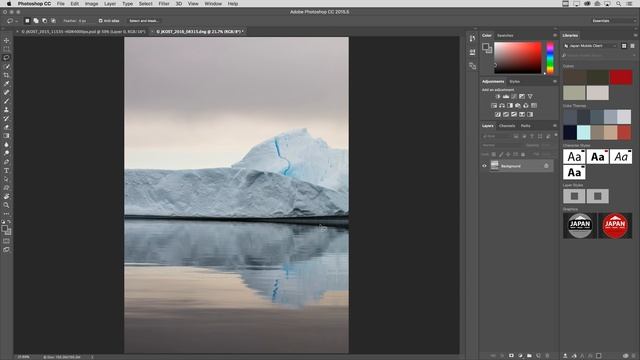Select the Lasso tool in the toolbar
640x360 pixels.
tap(7, 58)
